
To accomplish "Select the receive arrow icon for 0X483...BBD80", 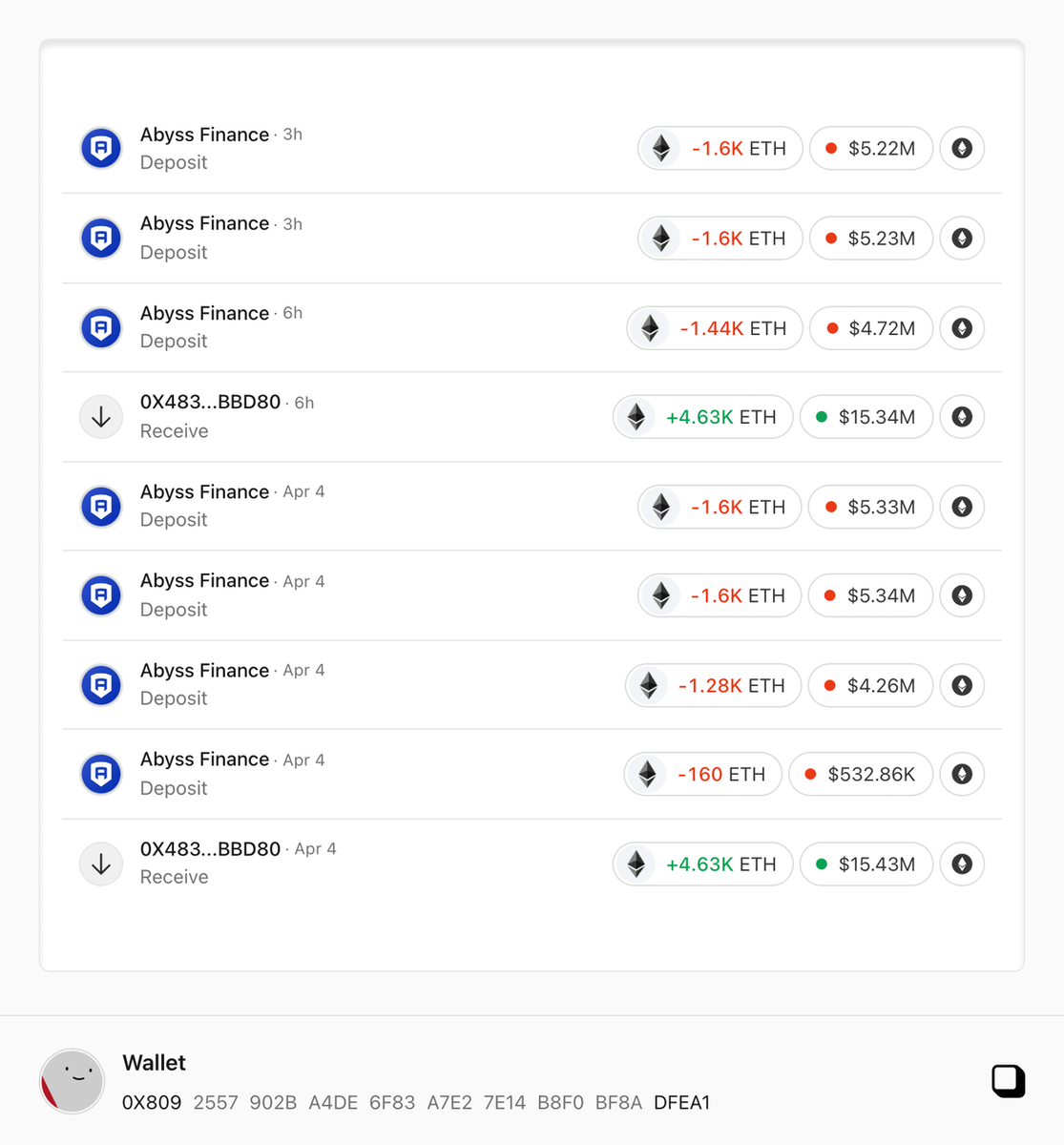I will point(101,417).
